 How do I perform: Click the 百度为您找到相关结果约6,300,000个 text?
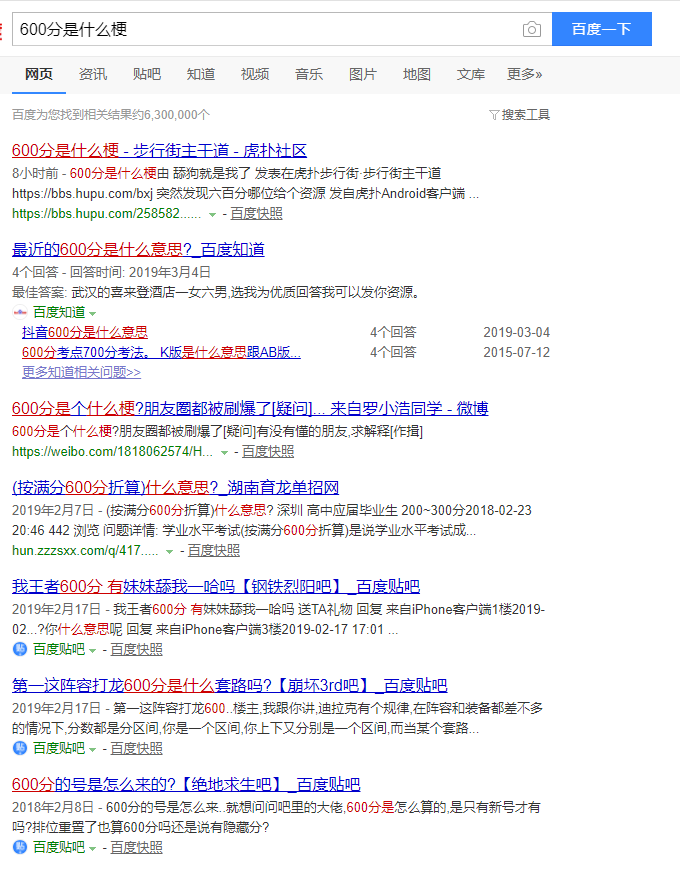pos(111,115)
